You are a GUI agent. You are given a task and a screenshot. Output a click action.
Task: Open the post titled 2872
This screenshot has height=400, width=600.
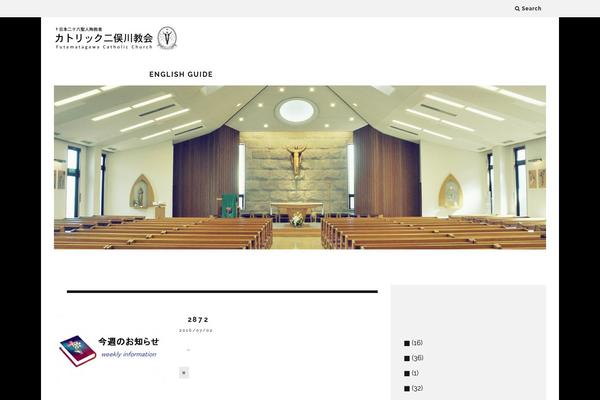(198, 320)
